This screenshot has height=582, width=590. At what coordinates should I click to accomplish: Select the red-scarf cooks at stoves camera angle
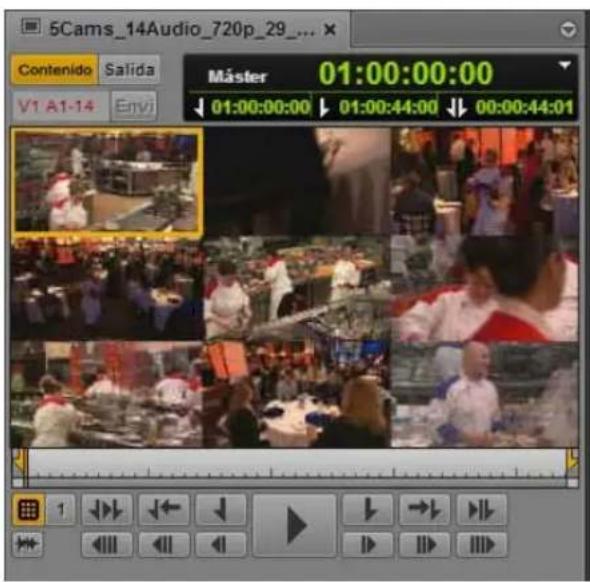click(x=107, y=394)
